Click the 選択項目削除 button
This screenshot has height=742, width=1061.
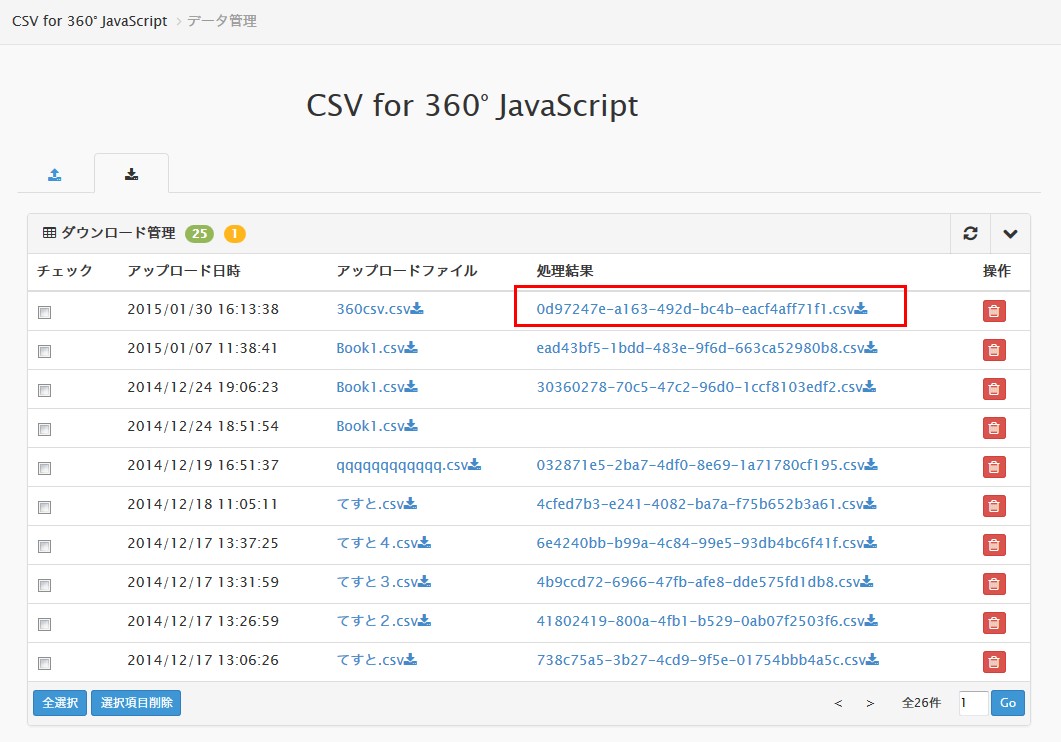pos(136,703)
